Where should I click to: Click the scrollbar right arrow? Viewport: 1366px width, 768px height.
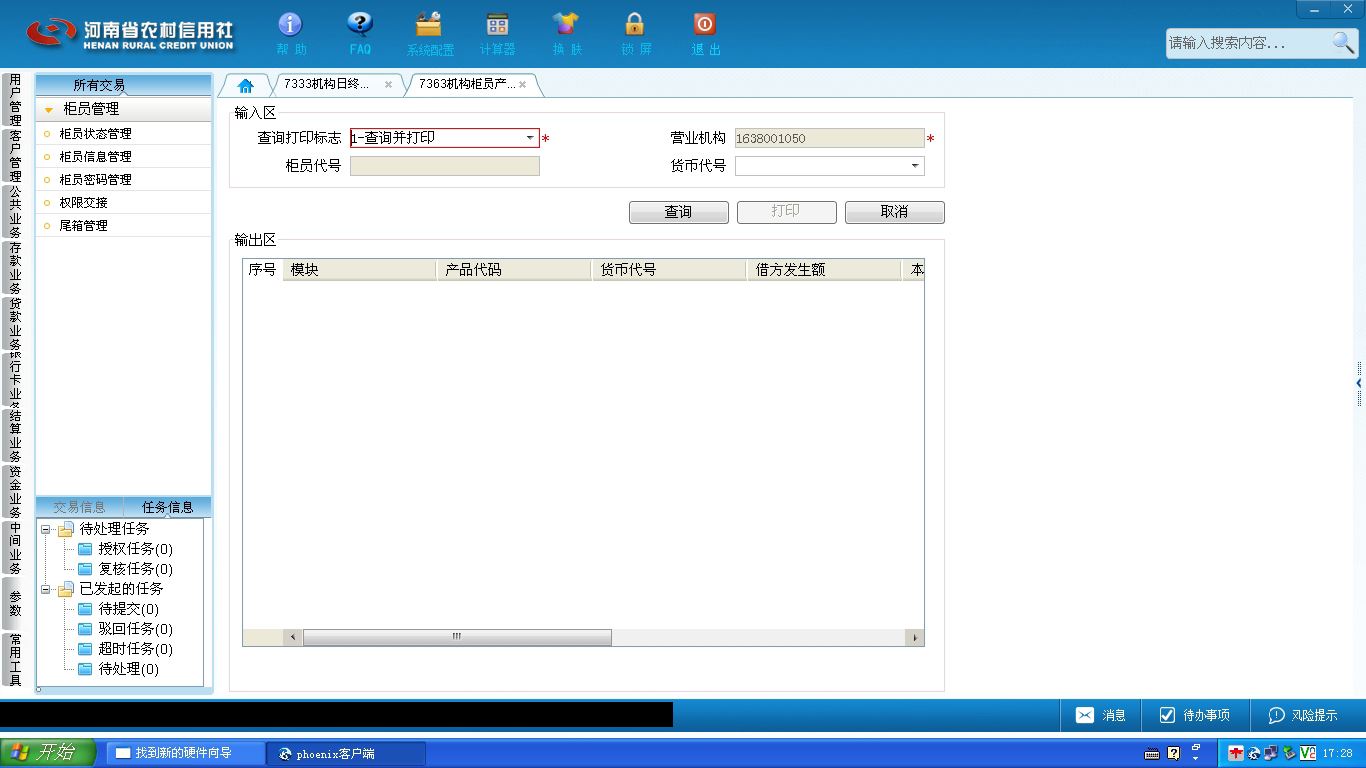[914, 637]
